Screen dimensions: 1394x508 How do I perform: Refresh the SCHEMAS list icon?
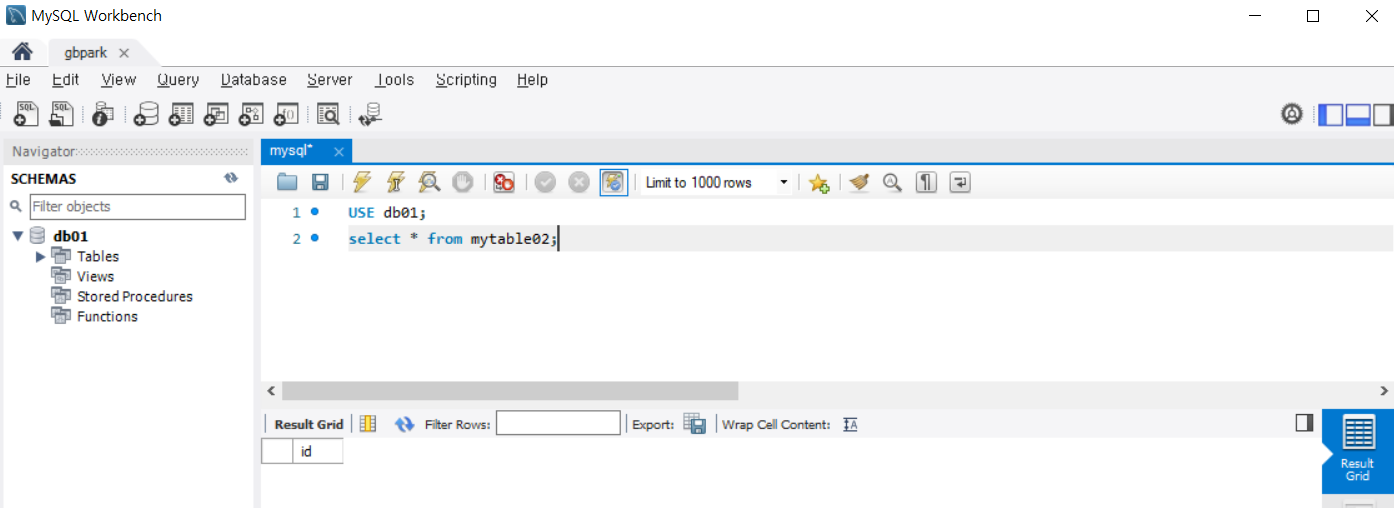tap(231, 178)
